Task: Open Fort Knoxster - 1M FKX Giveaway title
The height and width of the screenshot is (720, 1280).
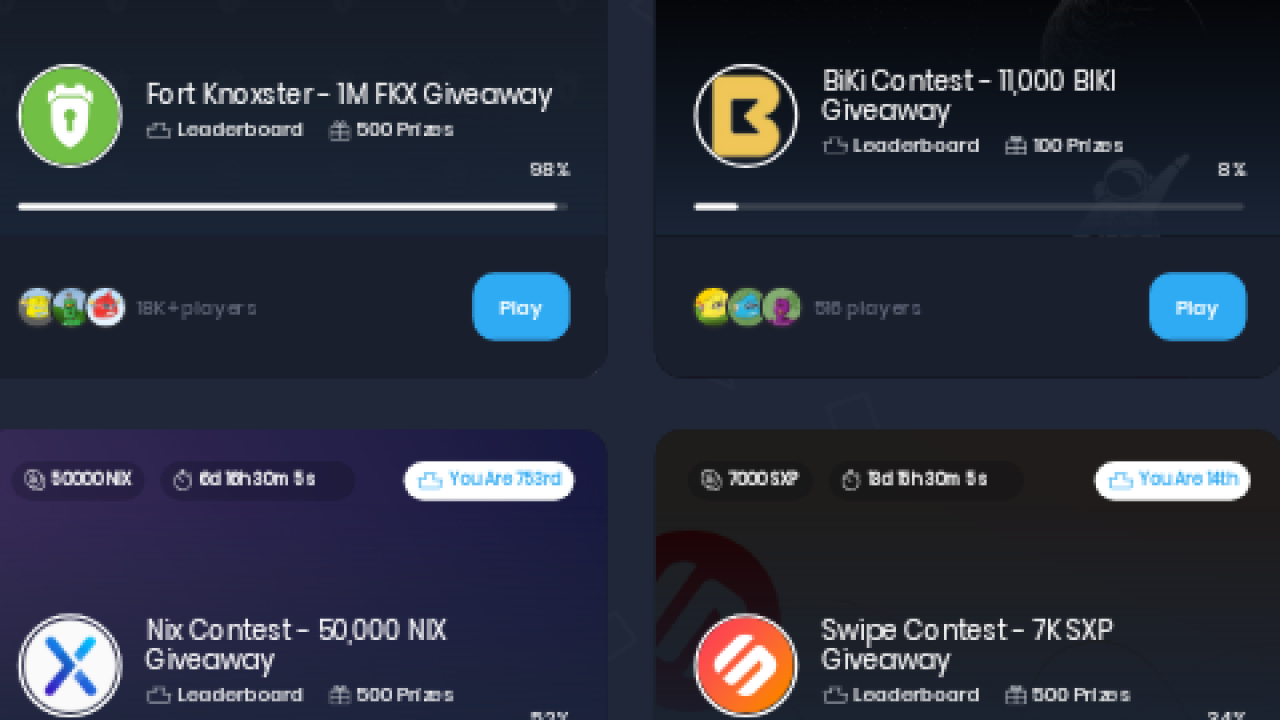Action: point(349,95)
